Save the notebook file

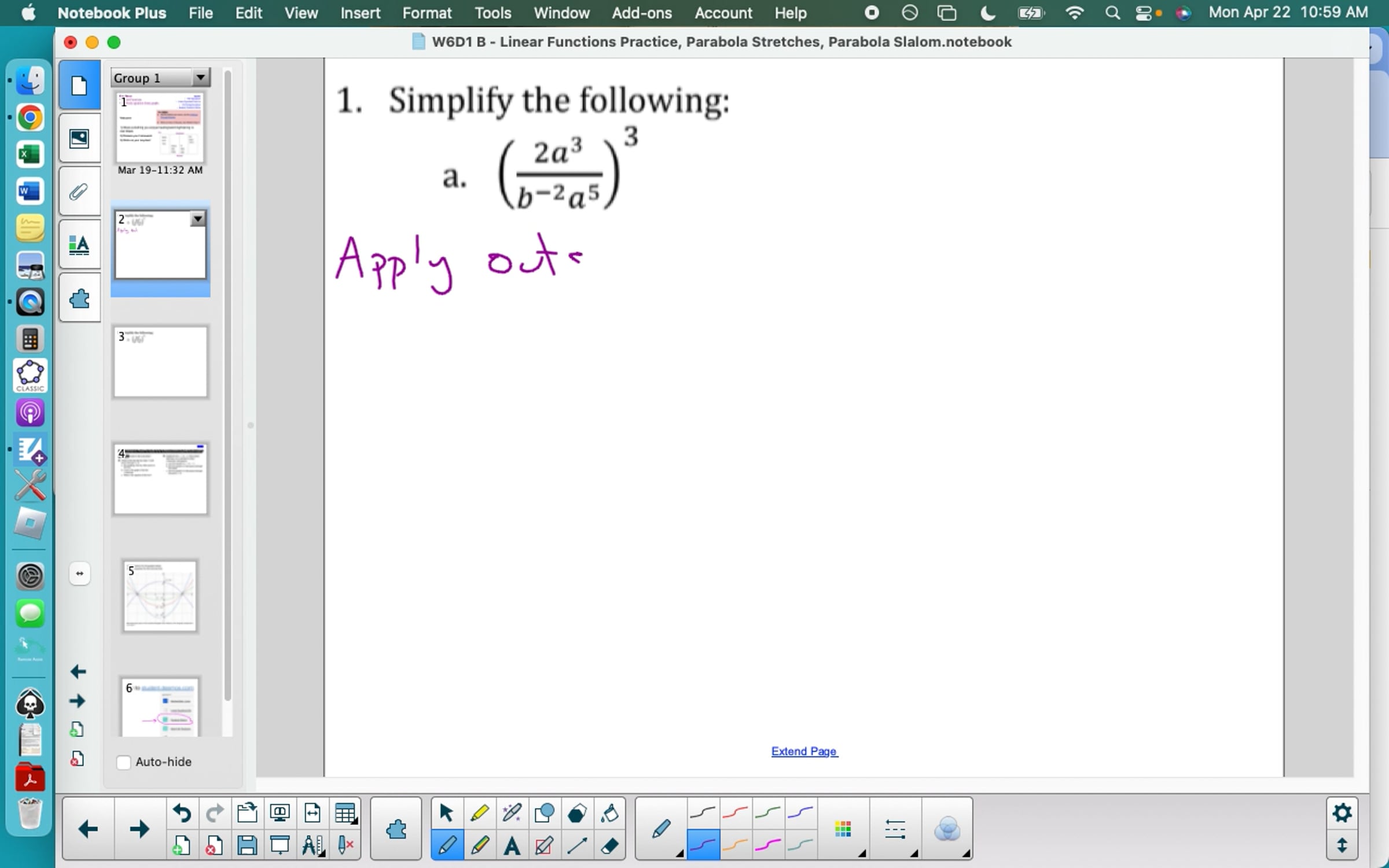click(x=247, y=845)
